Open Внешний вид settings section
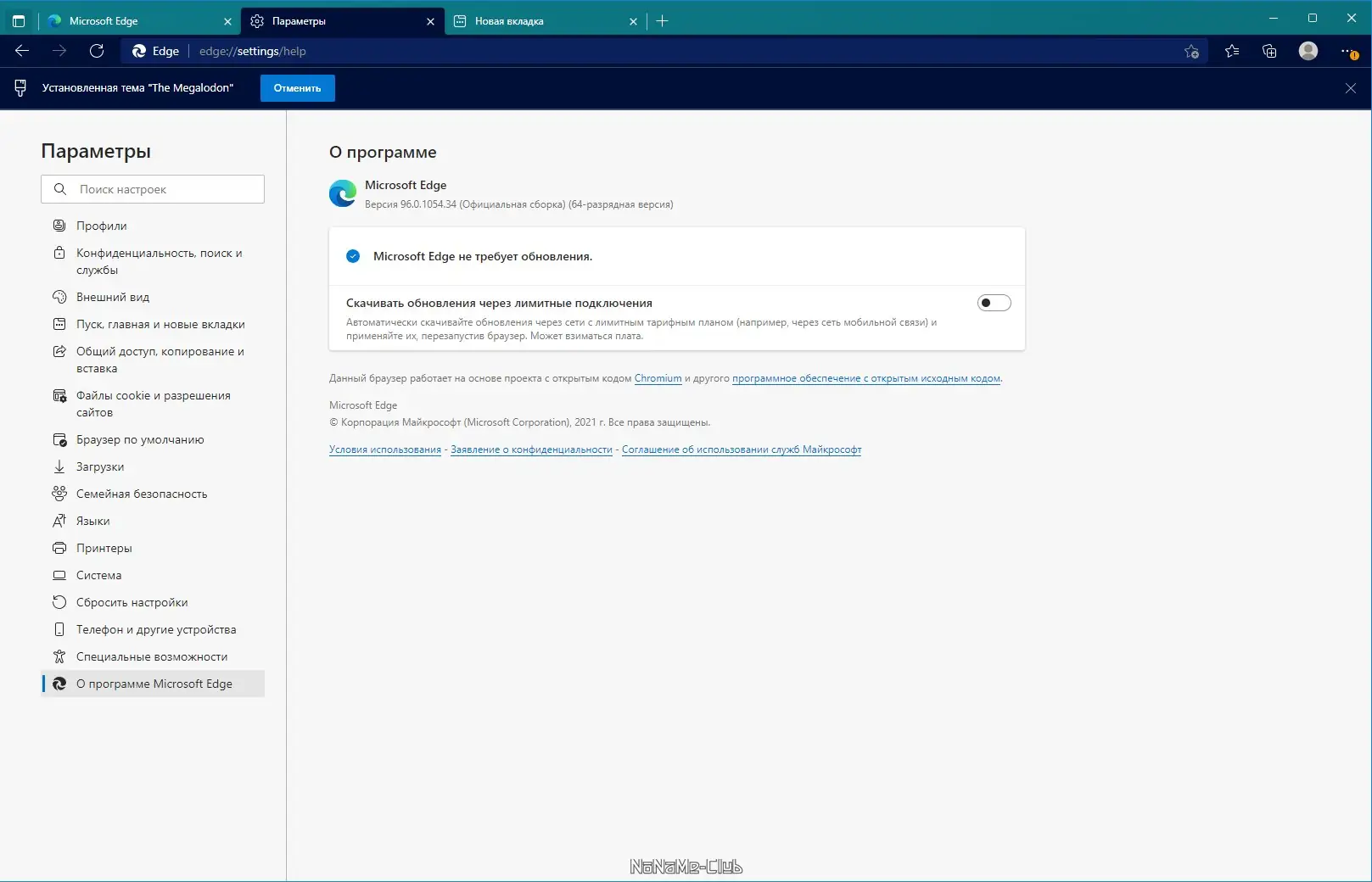Viewport: 1372px width, 882px height. [153, 297]
